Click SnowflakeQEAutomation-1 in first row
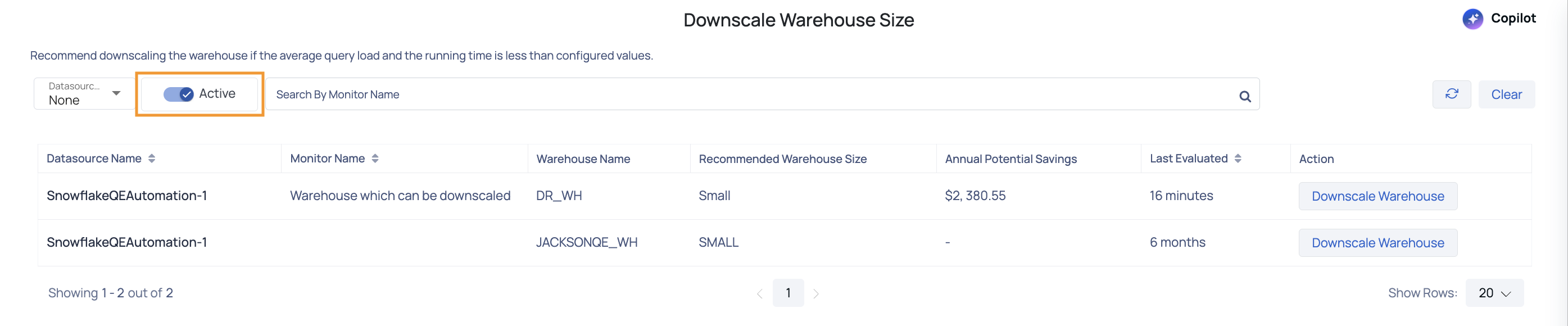Image resolution: width=1568 pixels, height=326 pixels. click(x=126, y=196)
